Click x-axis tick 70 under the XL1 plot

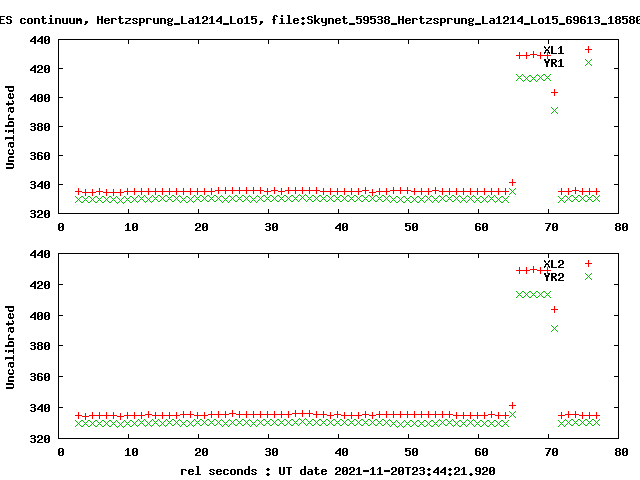tap(551, 227)
